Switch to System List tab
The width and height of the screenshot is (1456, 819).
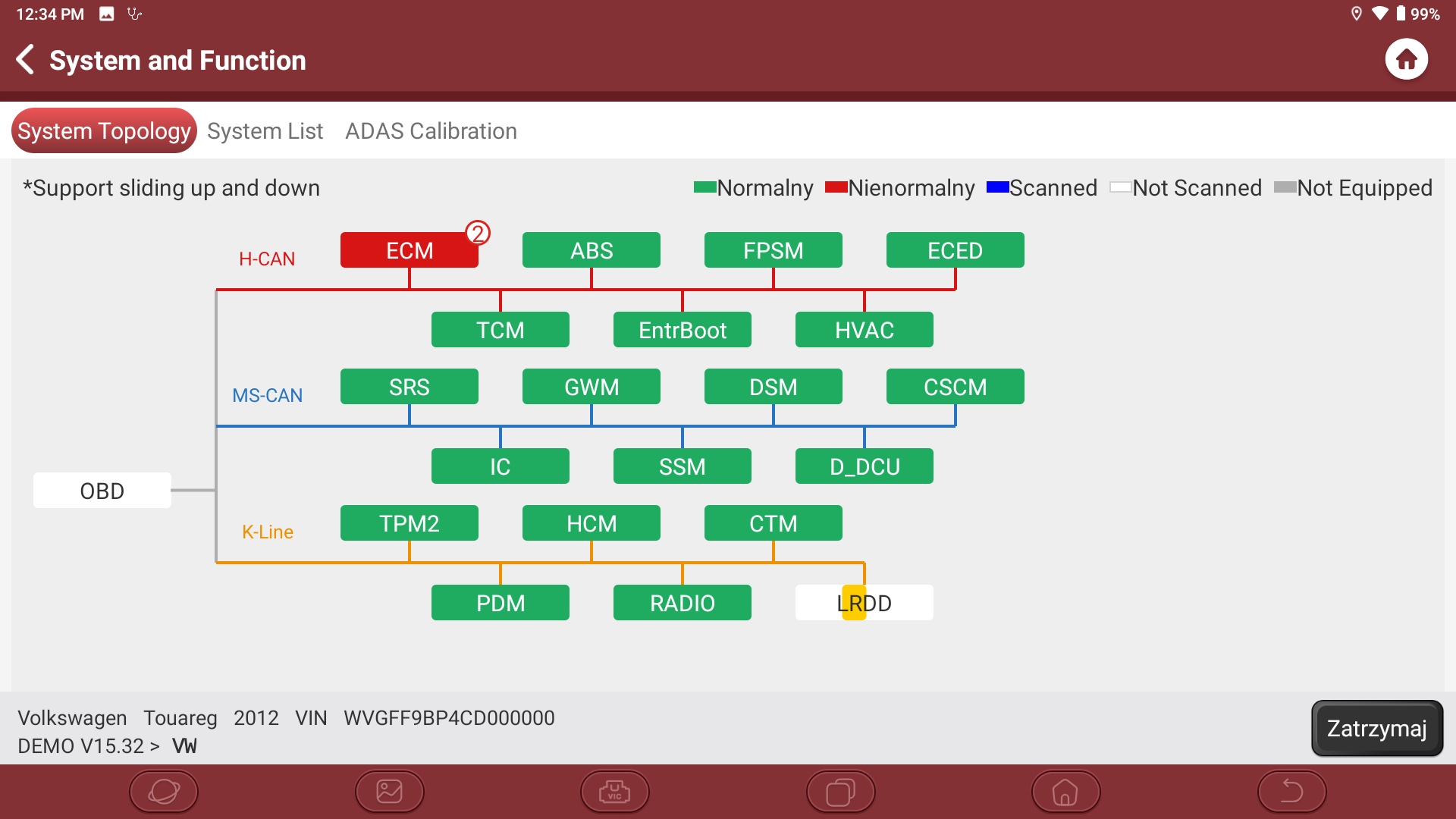(265, 131)
